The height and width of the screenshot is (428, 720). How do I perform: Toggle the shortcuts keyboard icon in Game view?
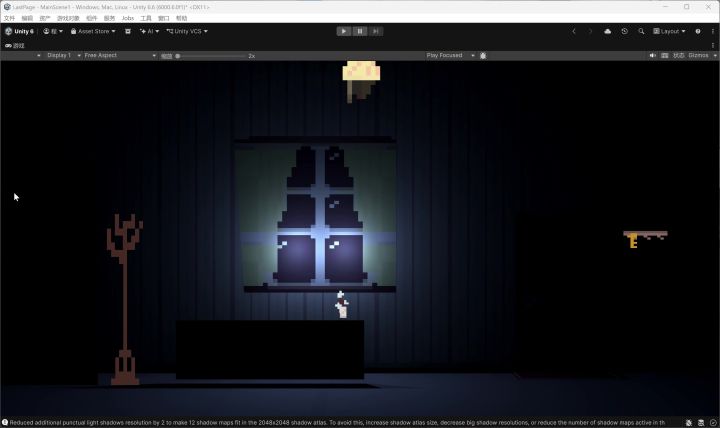tap(664, 56)
